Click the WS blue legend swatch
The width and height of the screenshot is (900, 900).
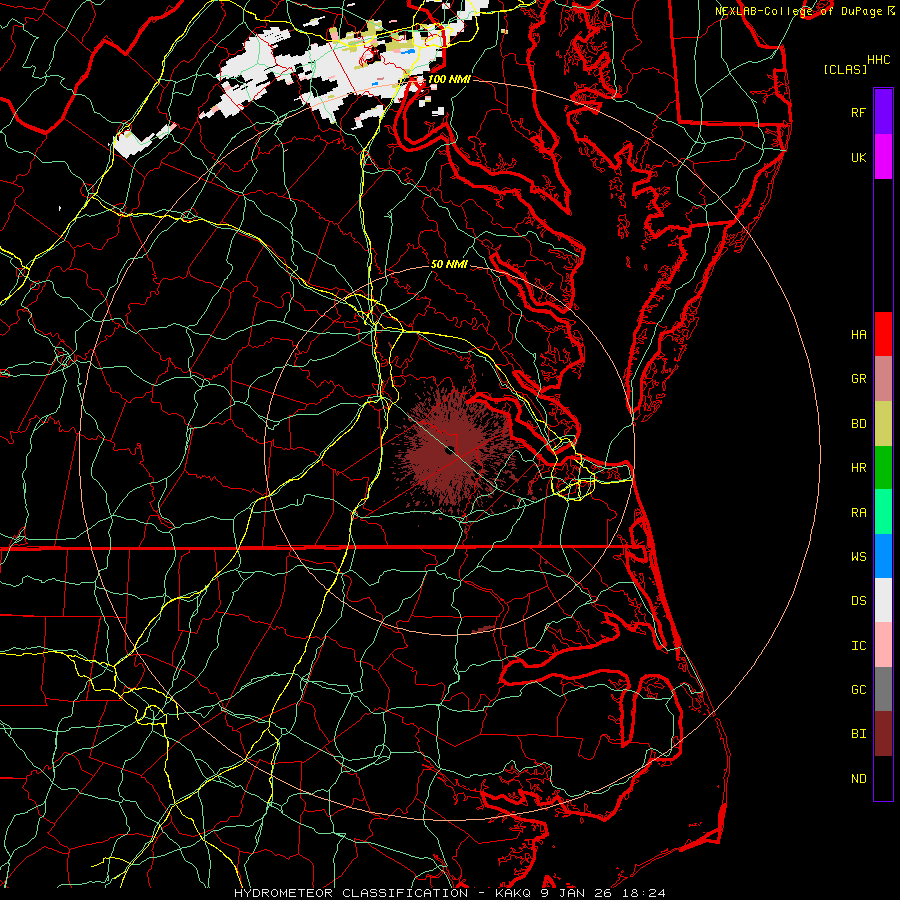pyautogui.click(x=883, y=556)
